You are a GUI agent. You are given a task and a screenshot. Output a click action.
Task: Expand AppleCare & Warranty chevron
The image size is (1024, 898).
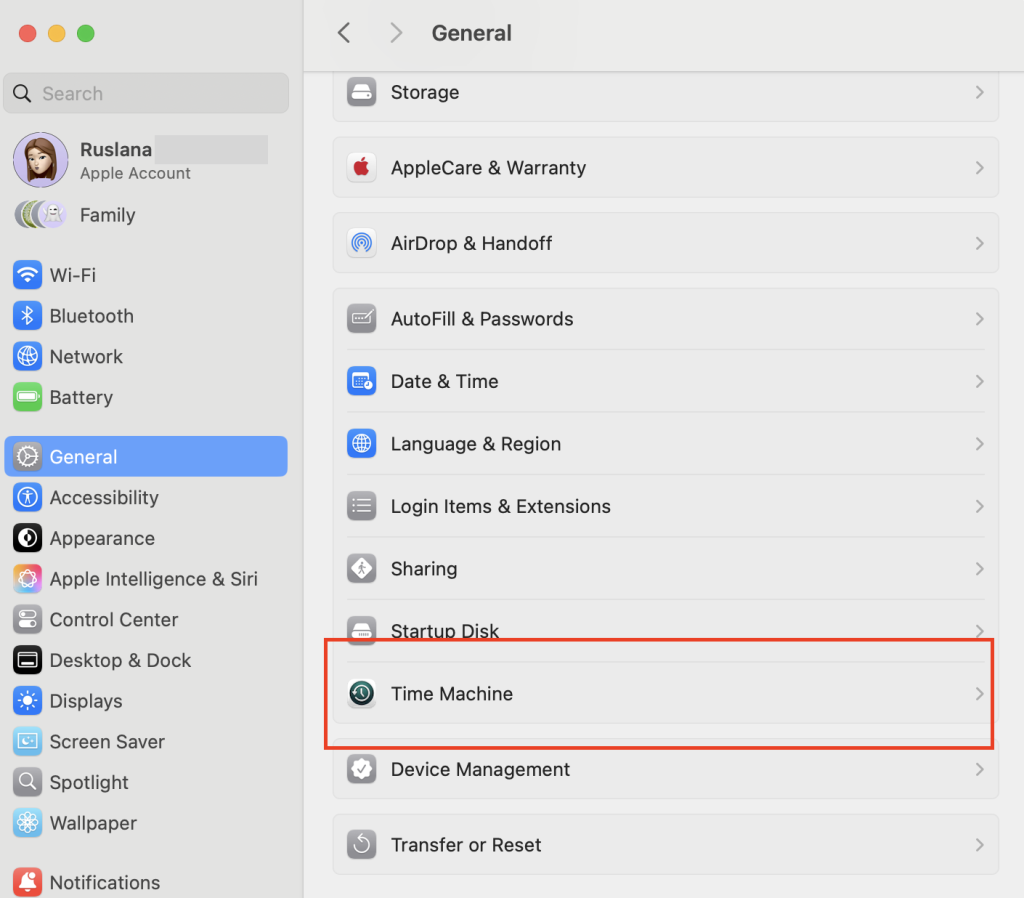click(979, 168)
